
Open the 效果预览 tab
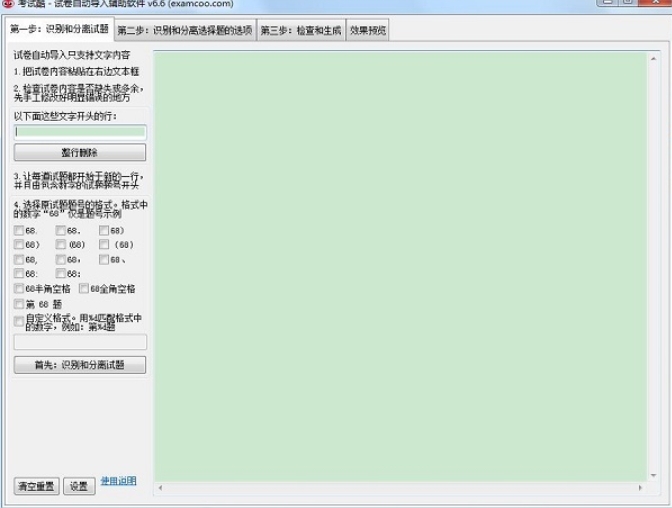click(x=368, y=30)
